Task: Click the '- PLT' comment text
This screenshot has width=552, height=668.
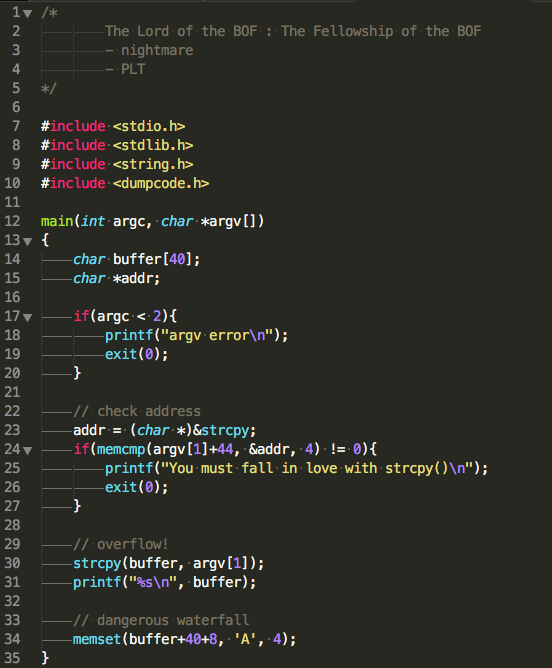Action: [x=125, y=69]
